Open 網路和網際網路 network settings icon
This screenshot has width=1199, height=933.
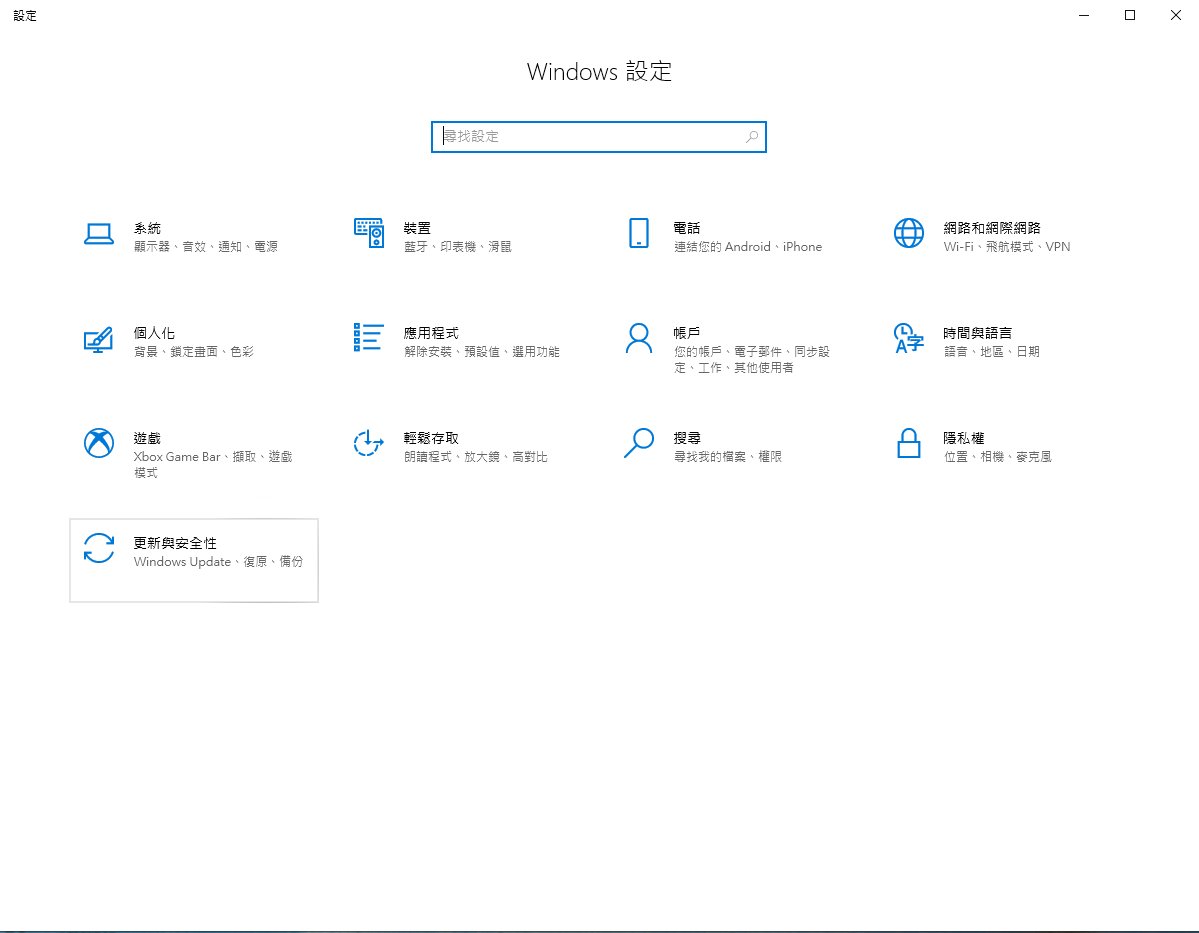tap(908, 232)
